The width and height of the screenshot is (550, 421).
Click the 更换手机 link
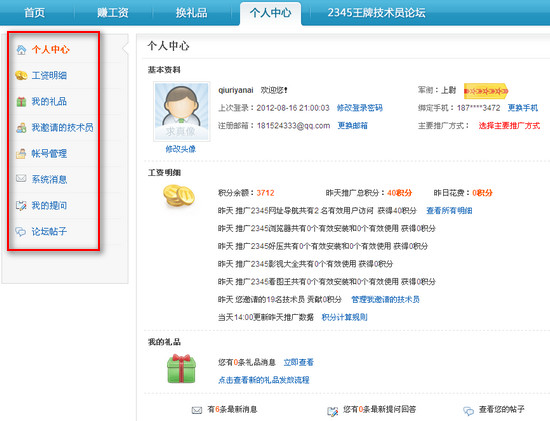point(523,108)
